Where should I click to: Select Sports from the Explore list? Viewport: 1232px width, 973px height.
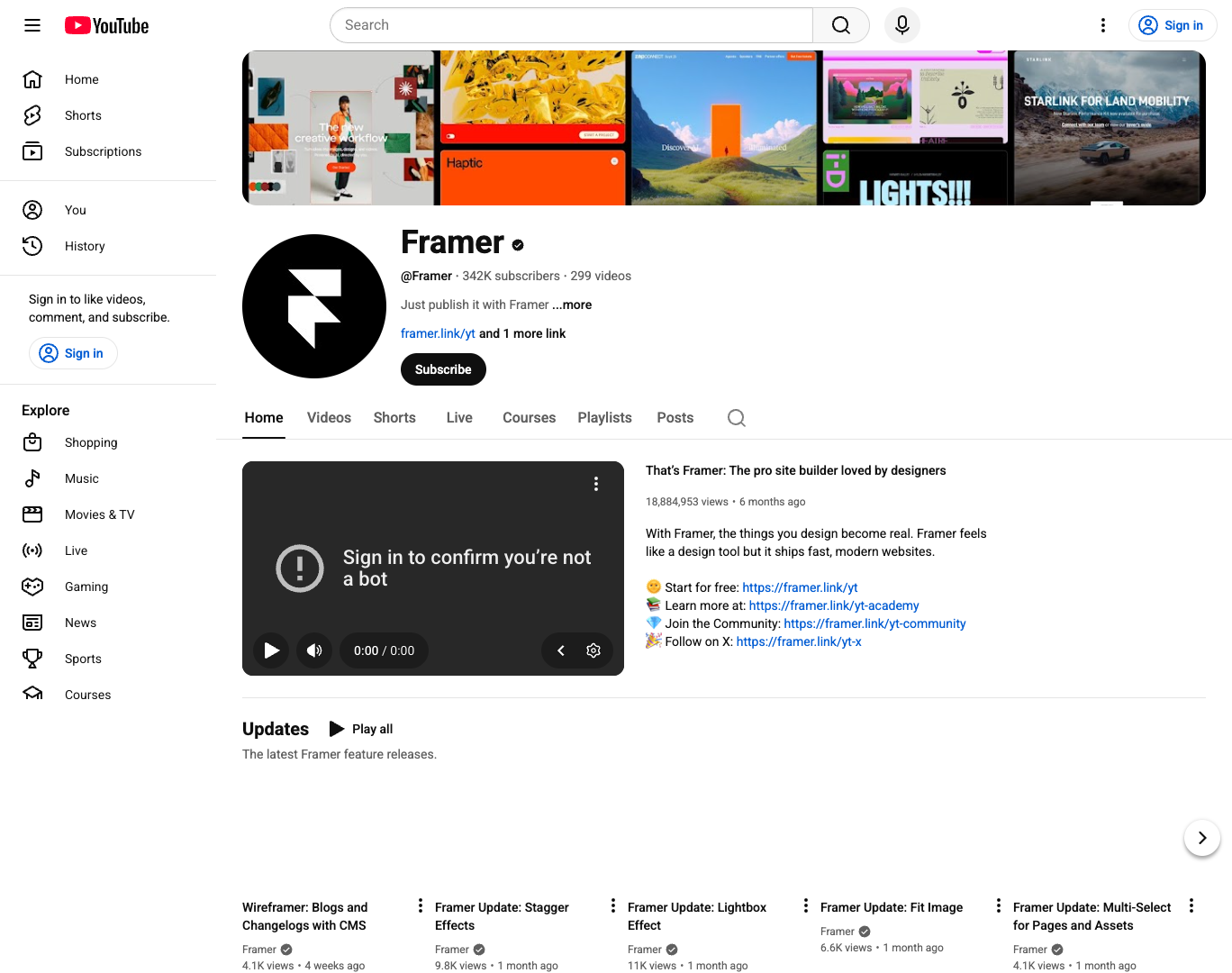click(83, 659)
